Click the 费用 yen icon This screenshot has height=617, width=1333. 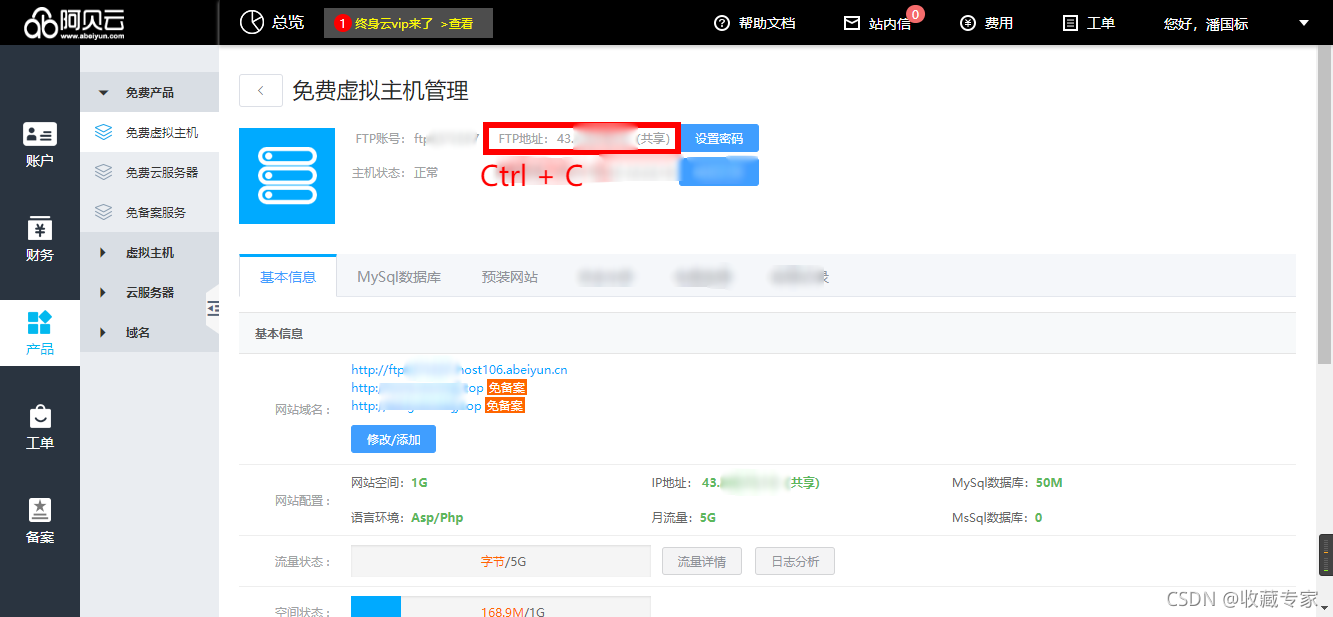pyautogui.click(x=967, y=23)
